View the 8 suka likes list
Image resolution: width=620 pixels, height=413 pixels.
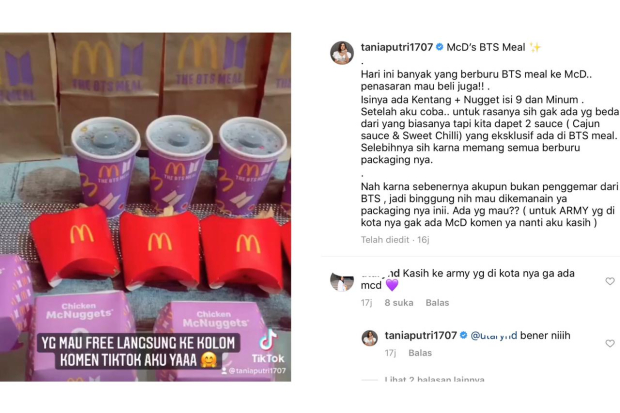(x=399, y=303)
